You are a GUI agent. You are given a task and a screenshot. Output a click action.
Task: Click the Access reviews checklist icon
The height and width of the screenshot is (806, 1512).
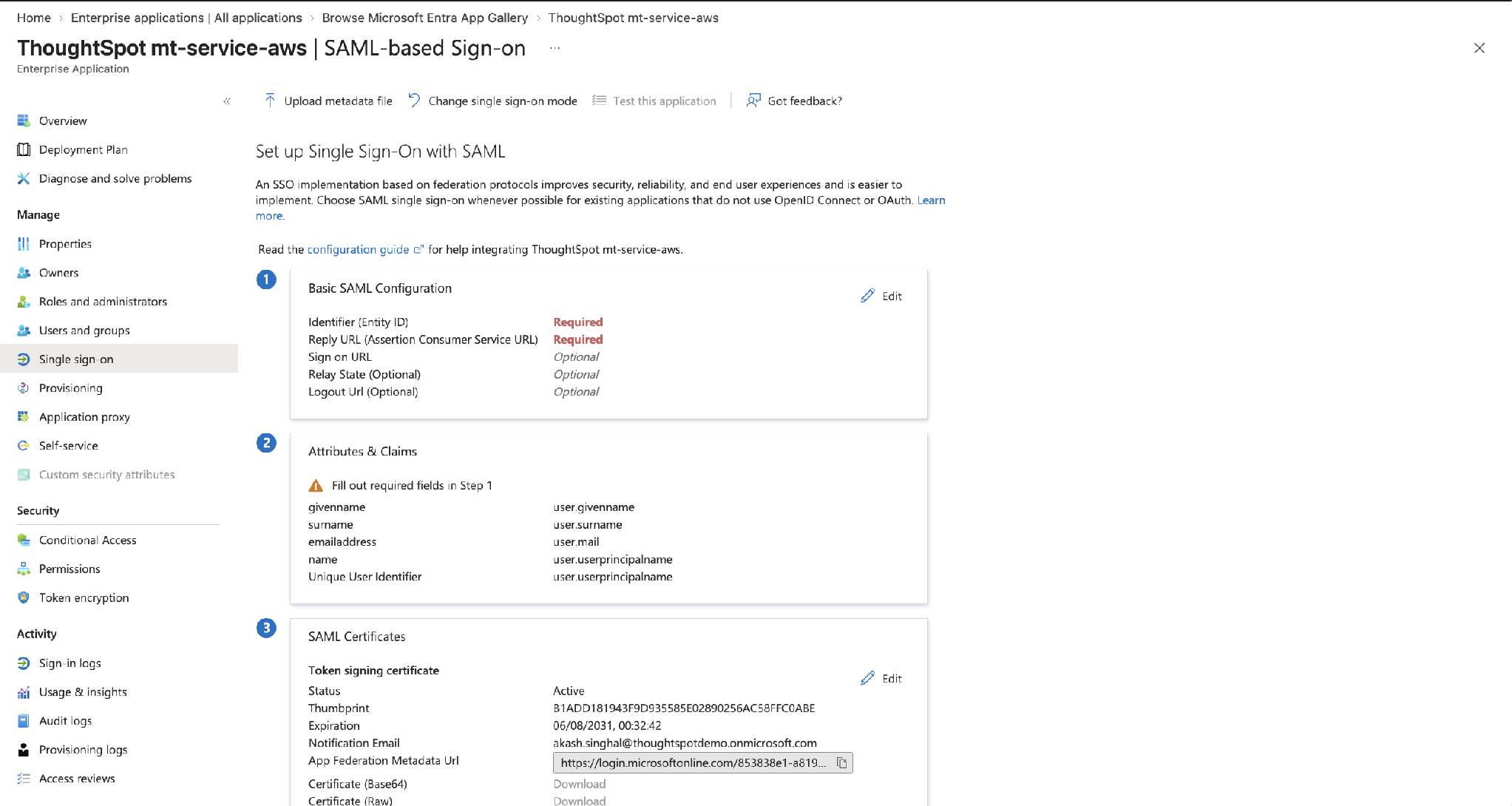click(24, 778)
